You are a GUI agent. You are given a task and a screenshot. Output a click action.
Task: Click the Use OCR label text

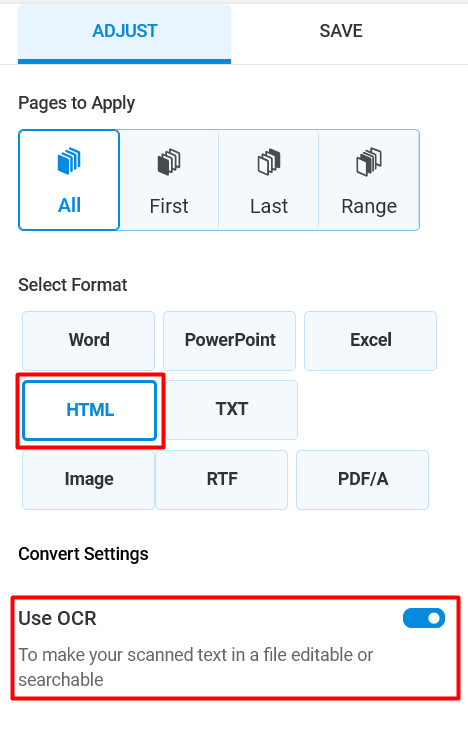click(58, 618)
